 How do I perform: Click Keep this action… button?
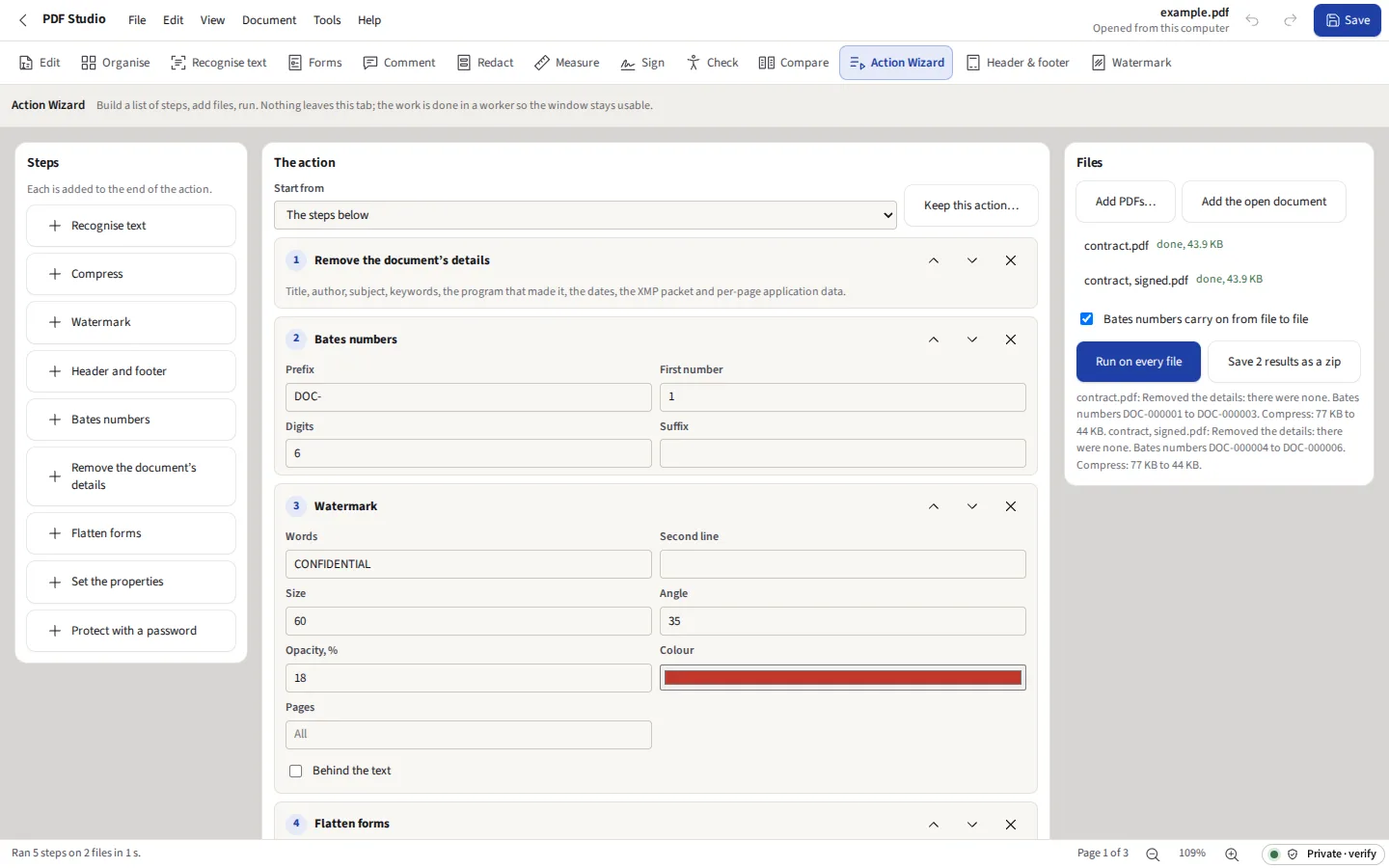coord(971,205)
